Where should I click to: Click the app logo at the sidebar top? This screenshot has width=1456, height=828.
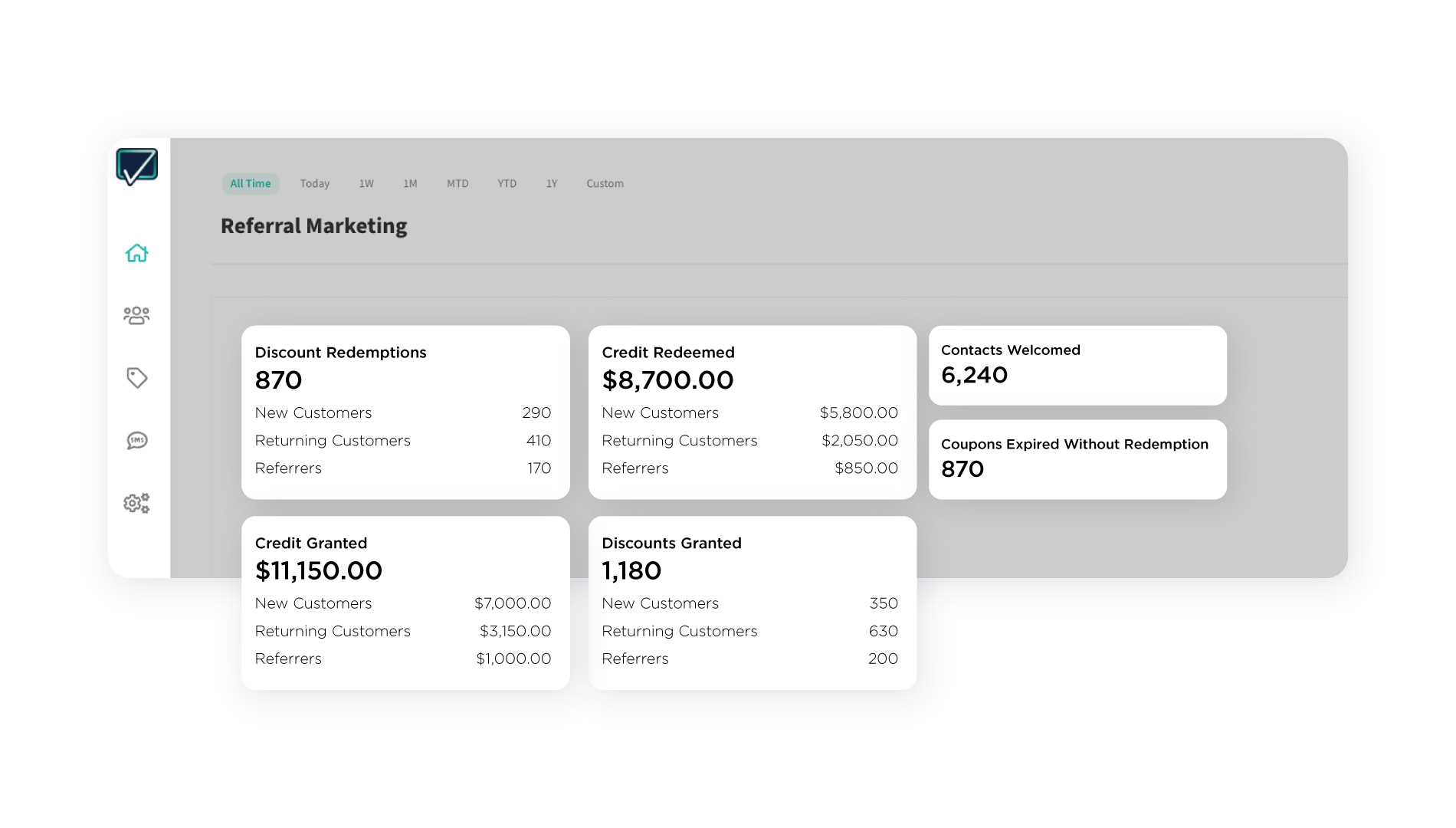[136, 165]
